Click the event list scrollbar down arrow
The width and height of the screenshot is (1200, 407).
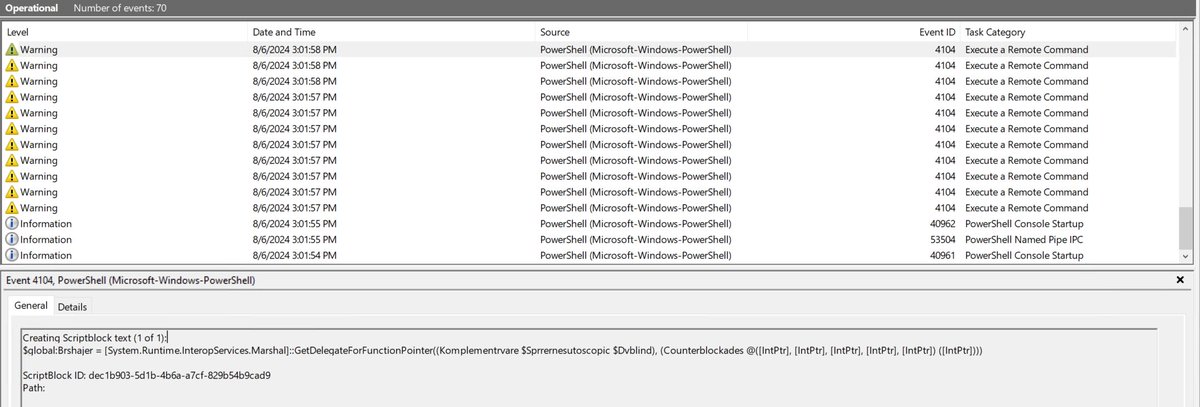[1188, 257]
